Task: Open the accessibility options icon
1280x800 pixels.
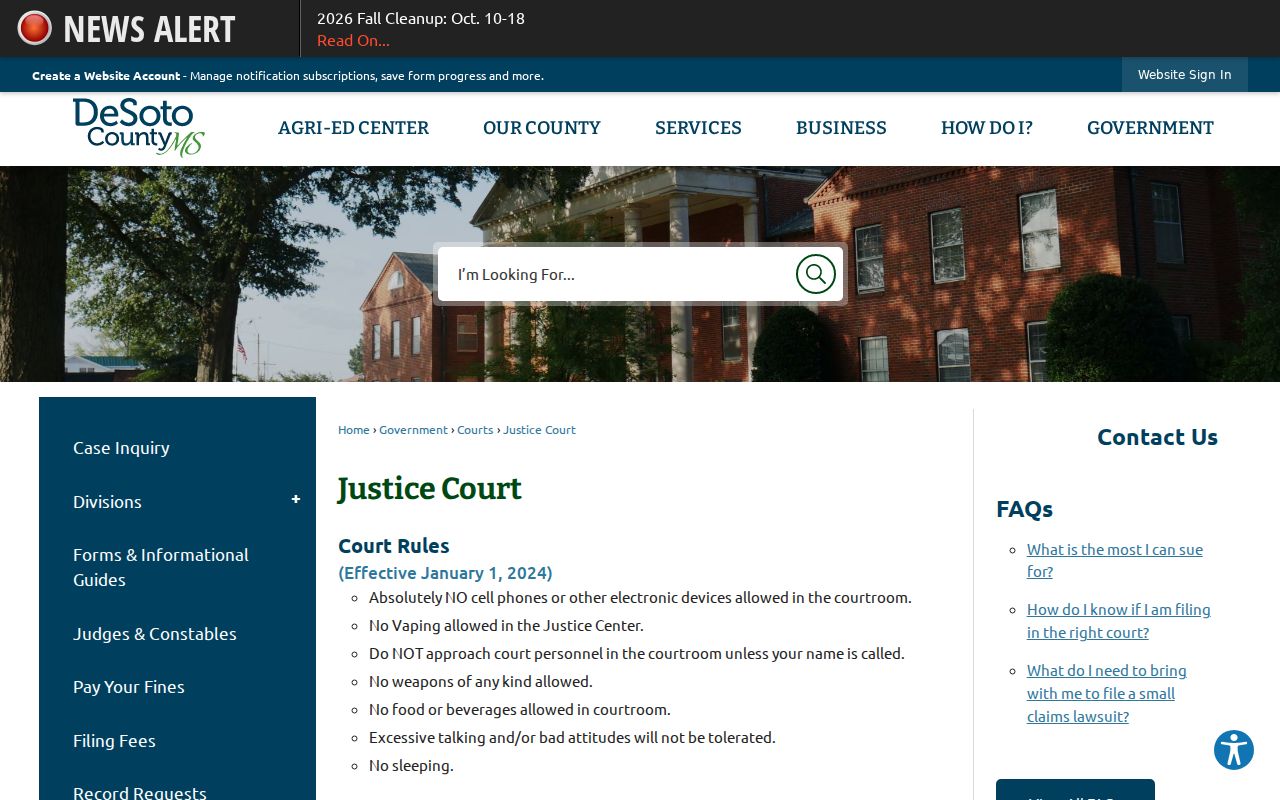Action: (1234, 750)
